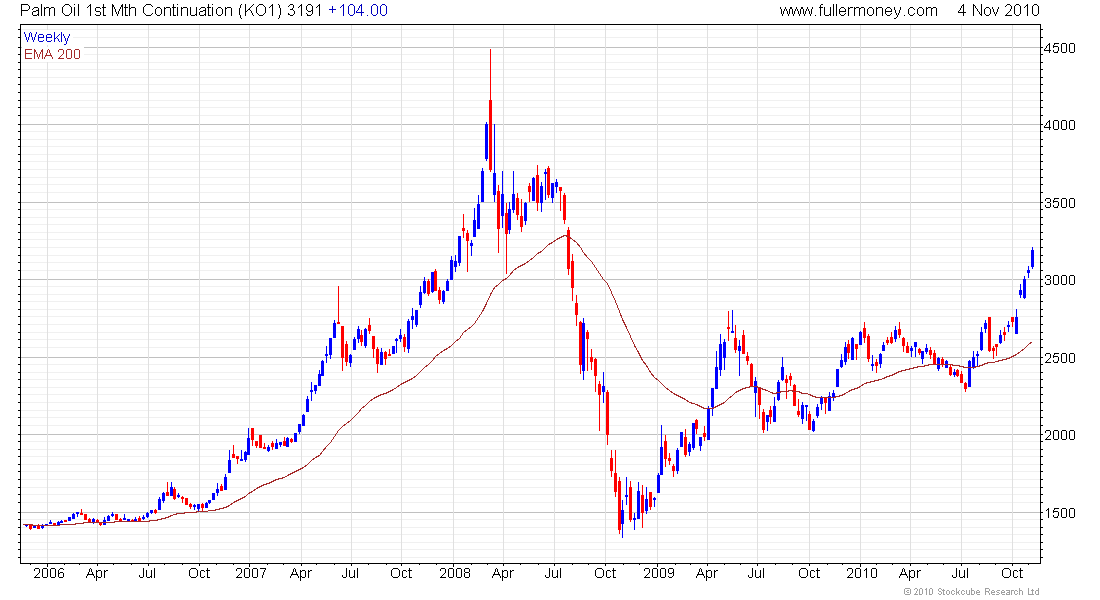Click the 2006 year axis label
This screenshot has height=600, width=1100.
point(48,573)
